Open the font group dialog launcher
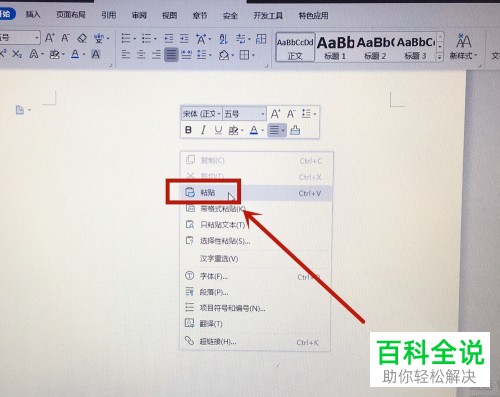This screenshot has height=397, width=500. 111,65
